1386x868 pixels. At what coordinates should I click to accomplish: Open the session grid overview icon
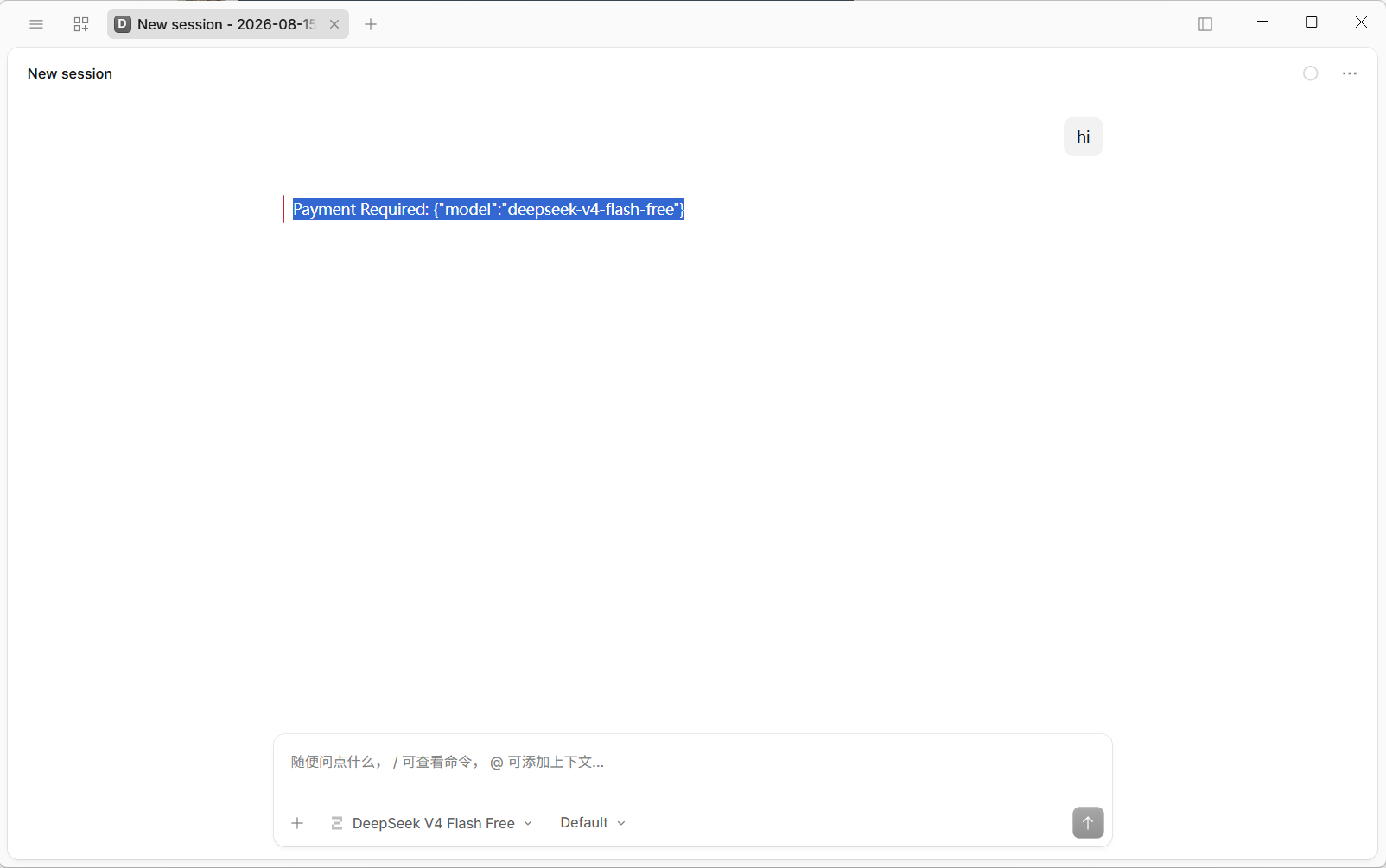pos(81,24)
